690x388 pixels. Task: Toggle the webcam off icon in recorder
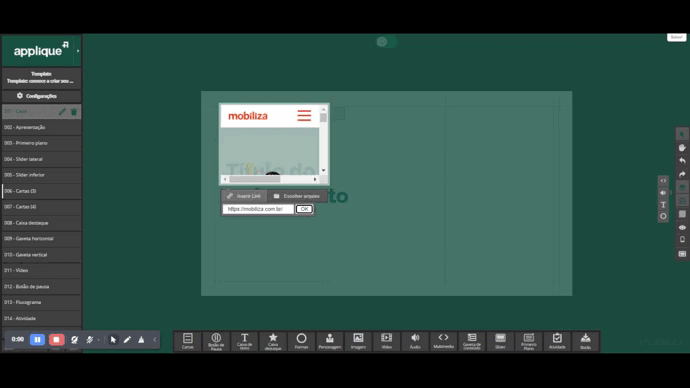(x=74, y=340)
